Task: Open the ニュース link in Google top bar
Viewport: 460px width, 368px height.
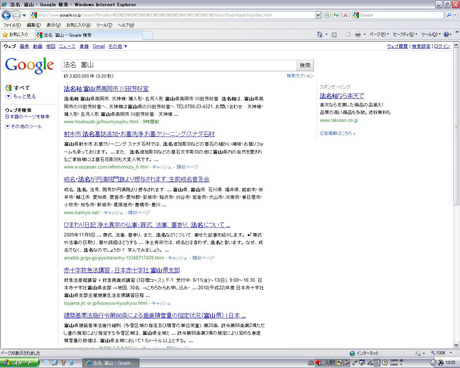Action: [x=67, y=46]
